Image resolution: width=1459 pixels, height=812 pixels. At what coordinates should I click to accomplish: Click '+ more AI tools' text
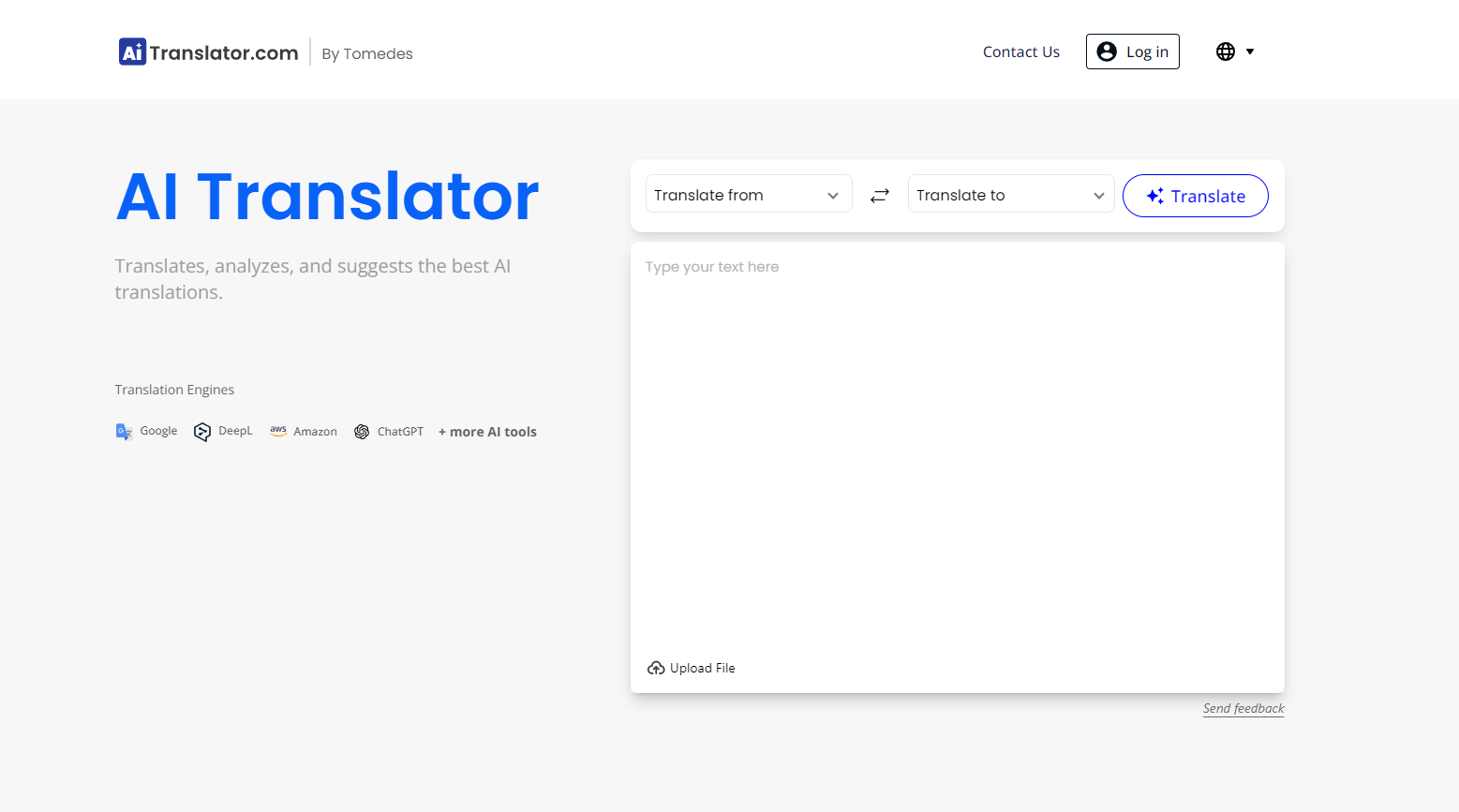[x=487, y=432]
